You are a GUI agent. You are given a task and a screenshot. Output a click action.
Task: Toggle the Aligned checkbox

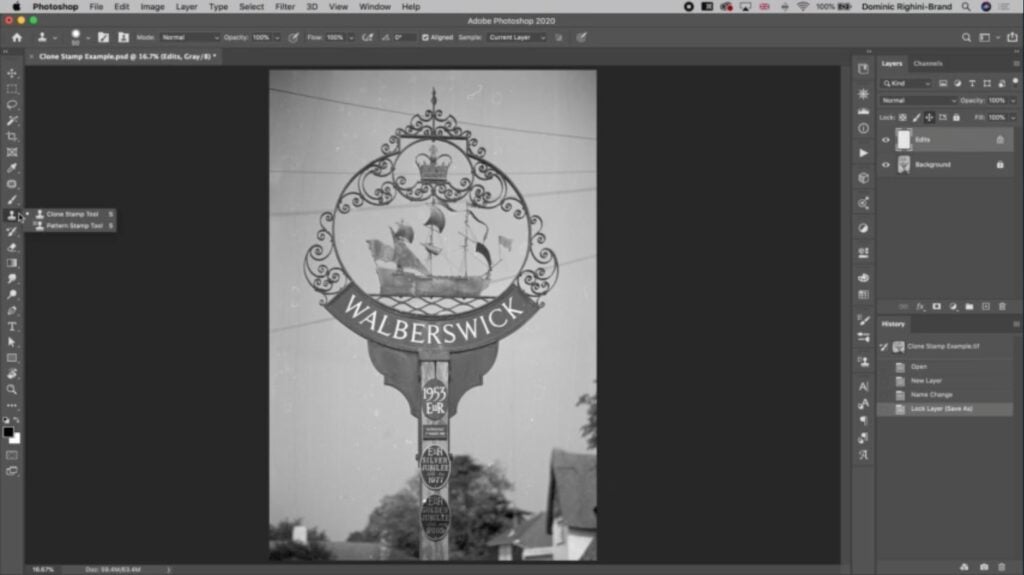pos(426,37)
